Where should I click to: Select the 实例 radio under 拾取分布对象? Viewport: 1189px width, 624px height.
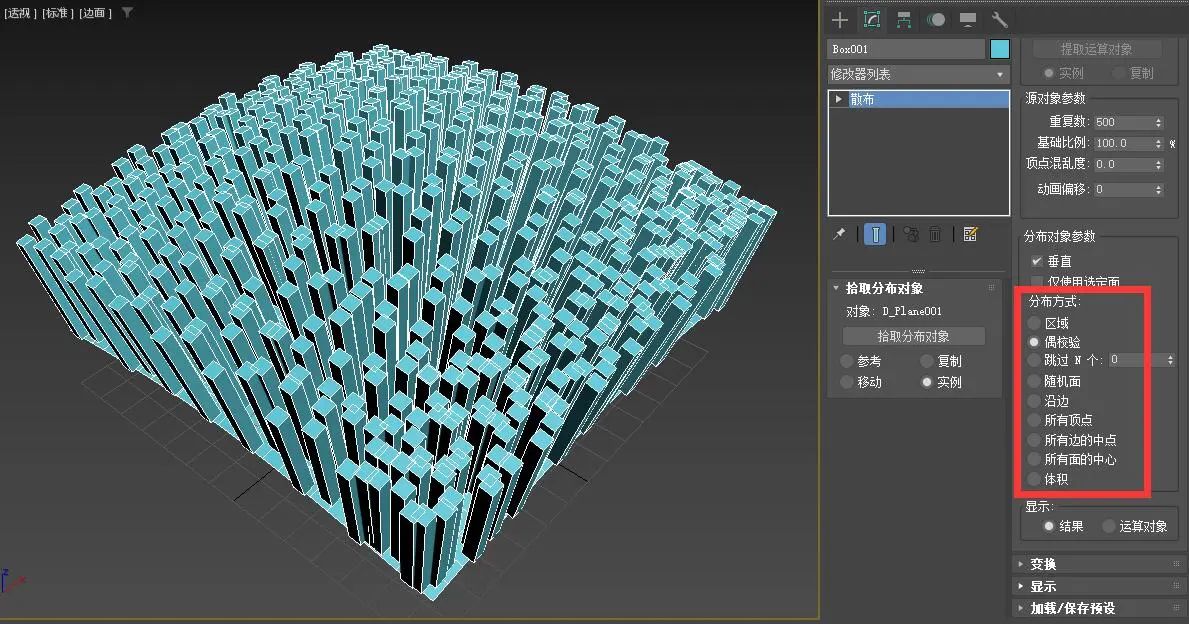927,382
